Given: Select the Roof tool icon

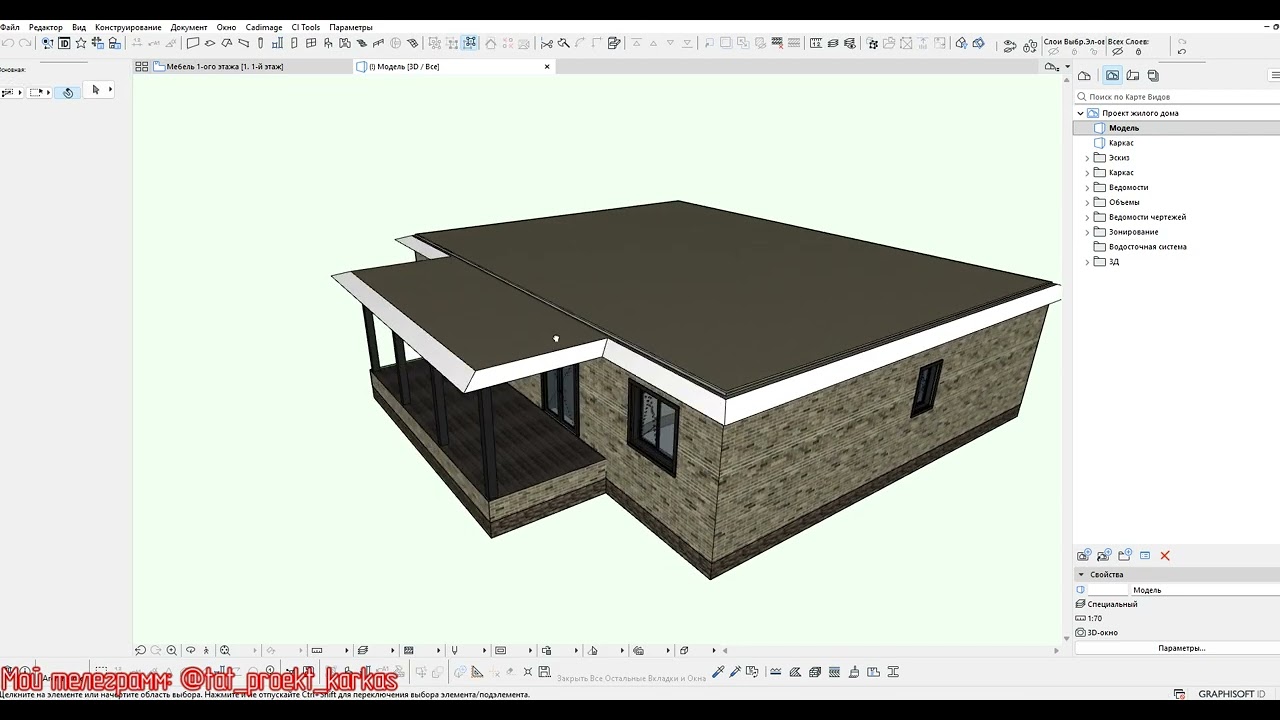Looking at the screenshot, I should click(x=227, y=43).
